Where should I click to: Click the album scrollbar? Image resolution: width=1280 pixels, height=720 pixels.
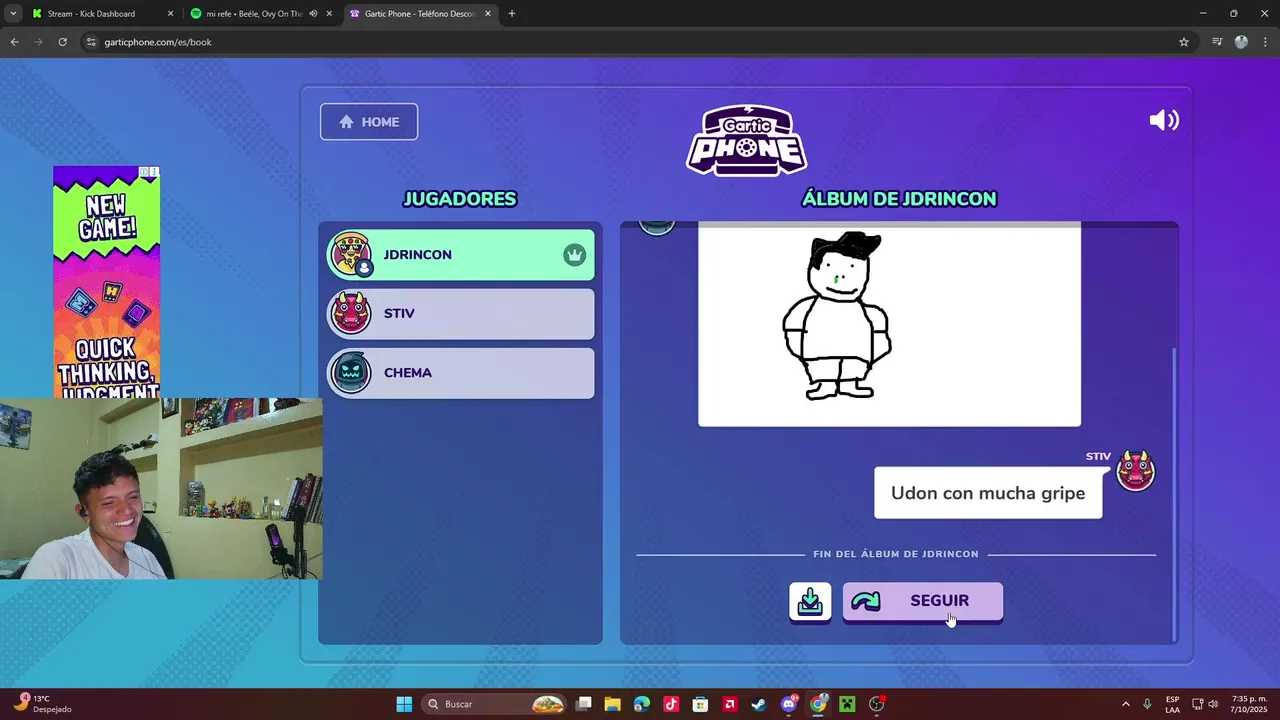tap(1175, 495)
